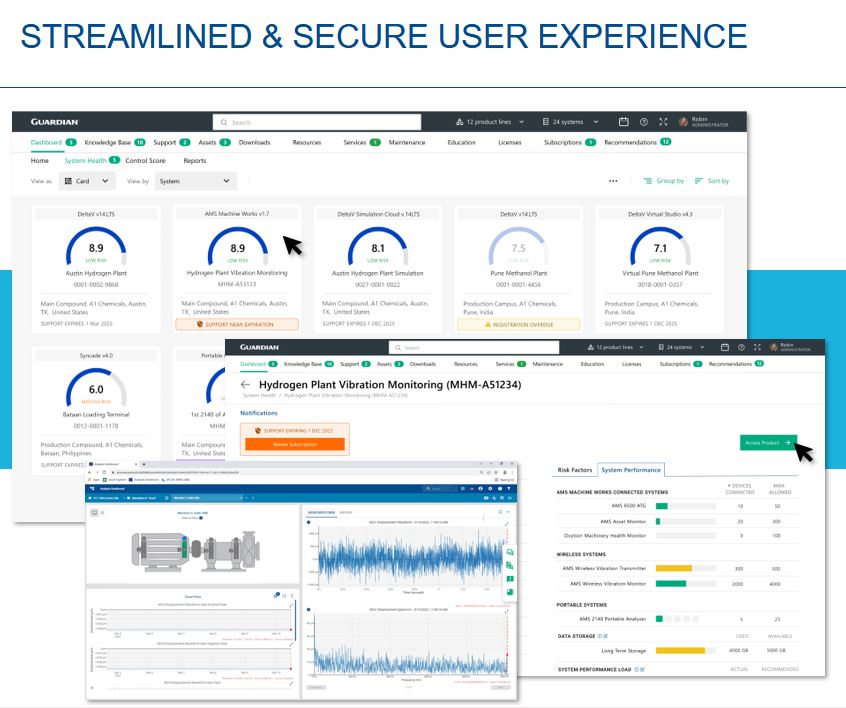Open the help question-mark icon in the back dashboard header
This screenshot has height=708, width=846.
(x=643, y=122)
